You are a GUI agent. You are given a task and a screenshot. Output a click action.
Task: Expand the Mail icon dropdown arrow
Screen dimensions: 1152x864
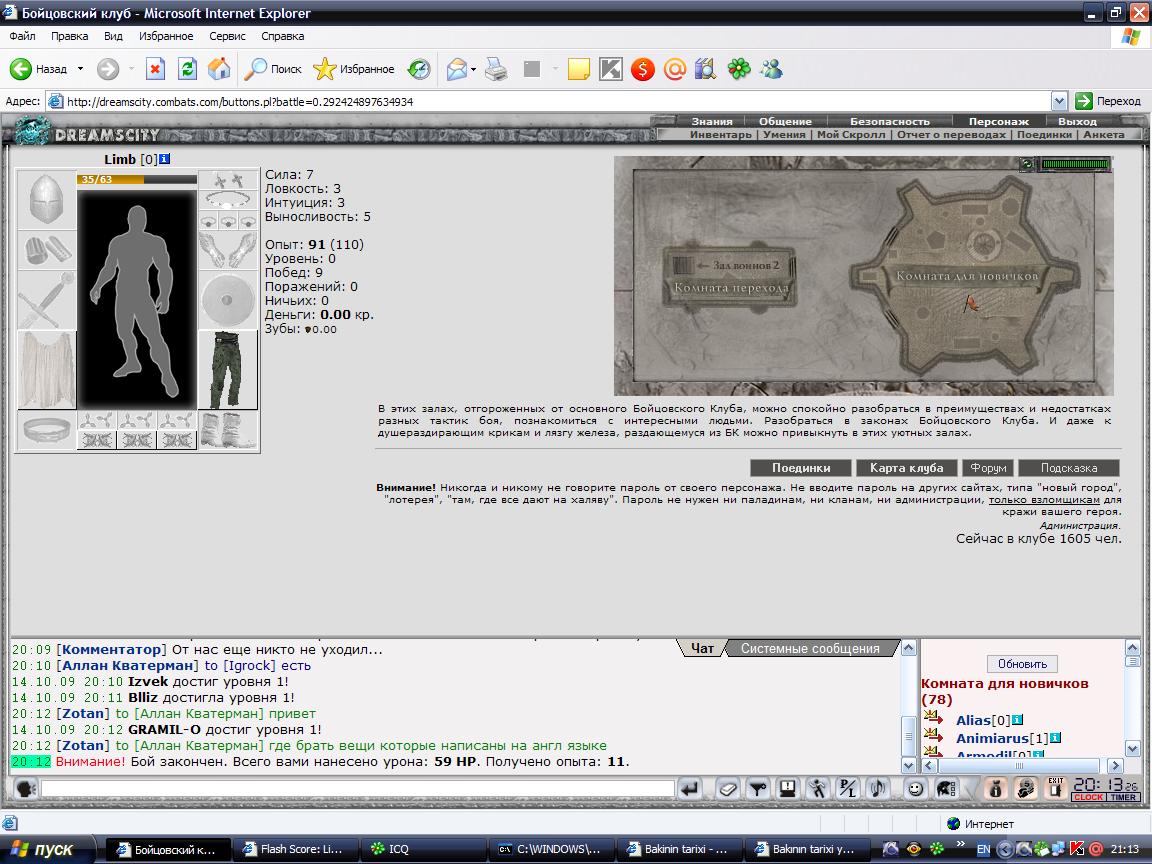coord(473,69)
